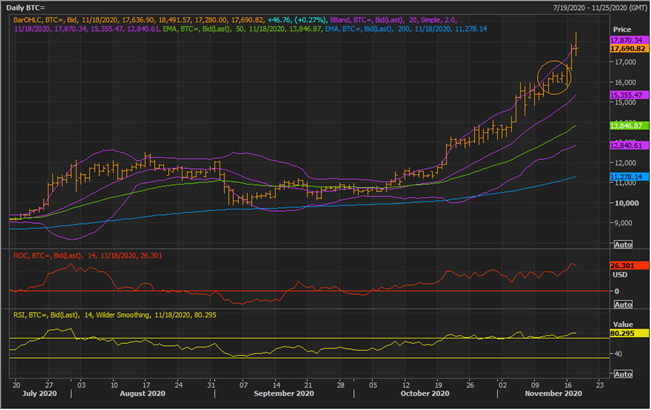Click the ROC axis zero label
This screenshot has width=651, height=410.
(617, 291)
